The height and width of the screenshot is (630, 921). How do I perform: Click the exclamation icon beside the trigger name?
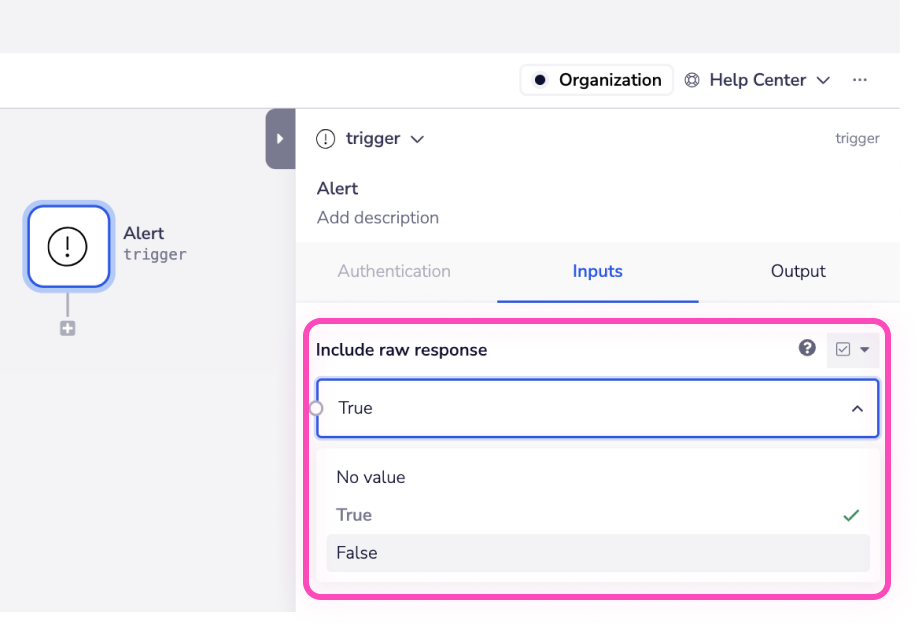[x=326, y=139]
